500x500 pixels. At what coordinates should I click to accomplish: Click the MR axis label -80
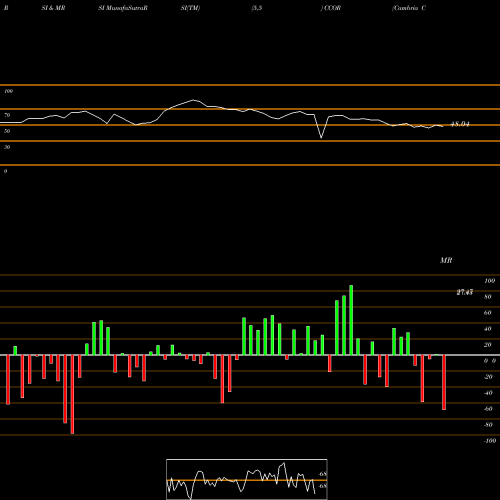click(x=488, y=425)
